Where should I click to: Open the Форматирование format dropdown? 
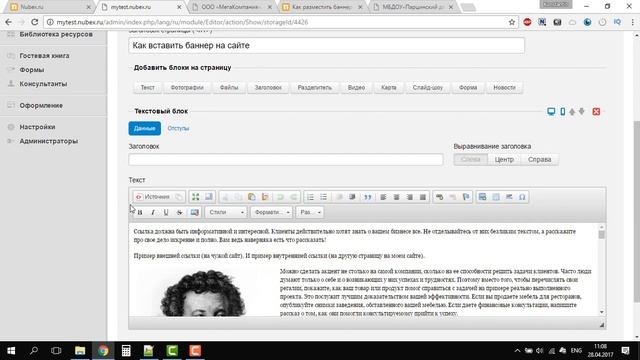(271, 212)
